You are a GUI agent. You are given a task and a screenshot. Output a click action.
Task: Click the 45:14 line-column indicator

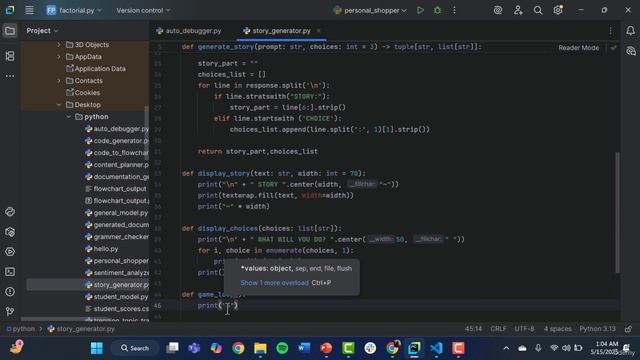point(473,329)
